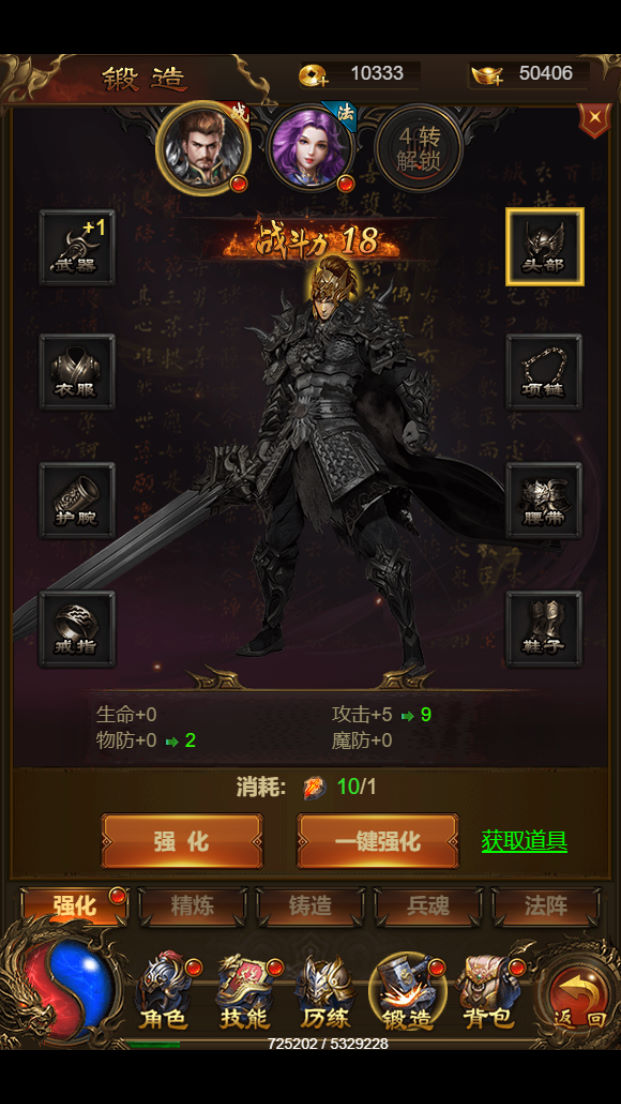Viewport: 621px width, 1104px height.
Task: Add gold ingots via the 50406 plus icon
Action: click(x=487, y=74)
